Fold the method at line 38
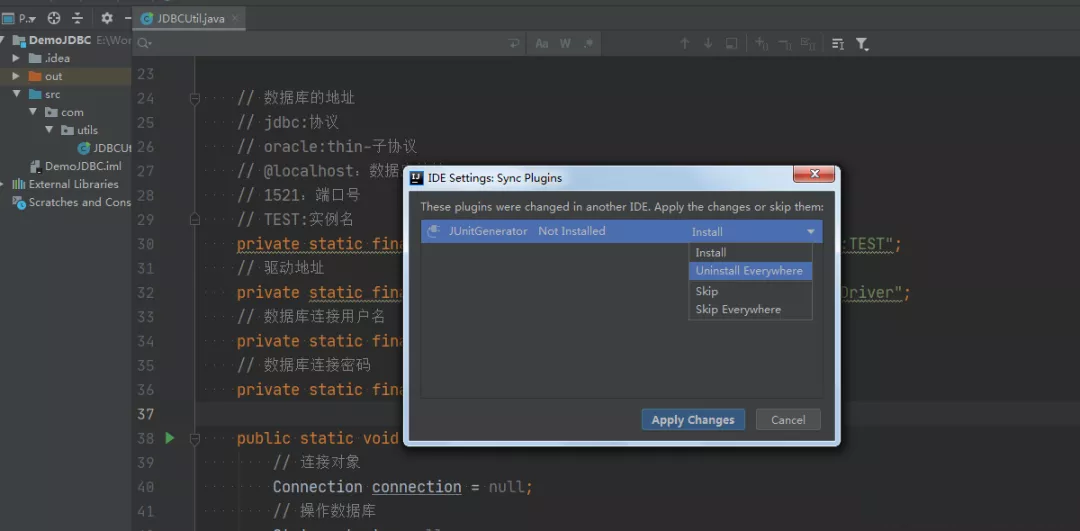 pyautogui.click(x=194, y=438)
